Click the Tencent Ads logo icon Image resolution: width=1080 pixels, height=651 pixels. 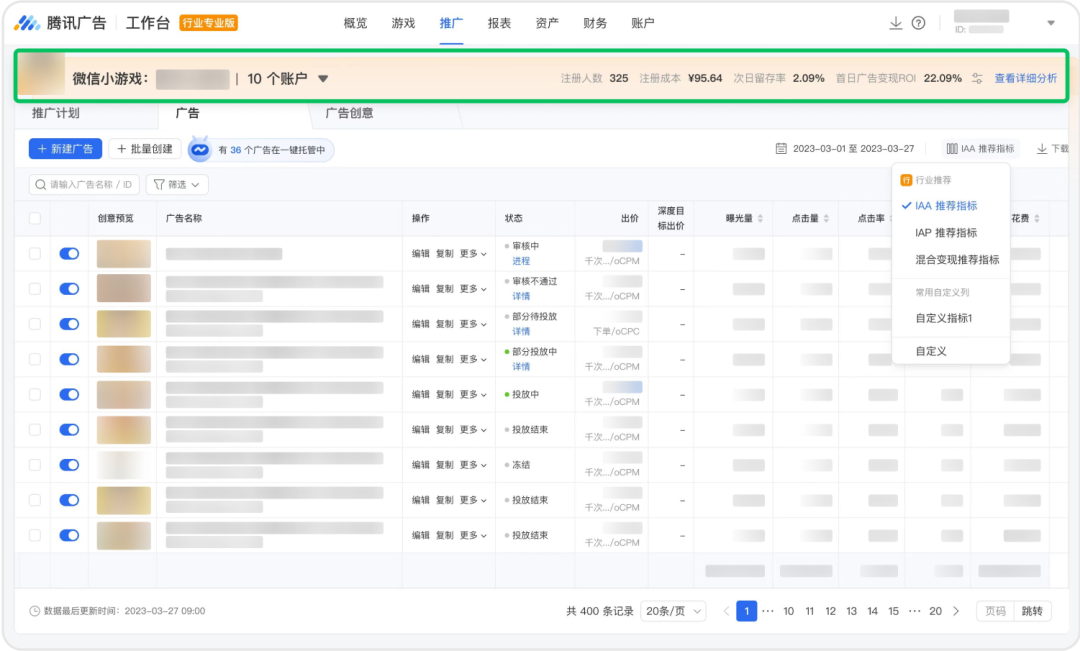(x=27, y=23)
